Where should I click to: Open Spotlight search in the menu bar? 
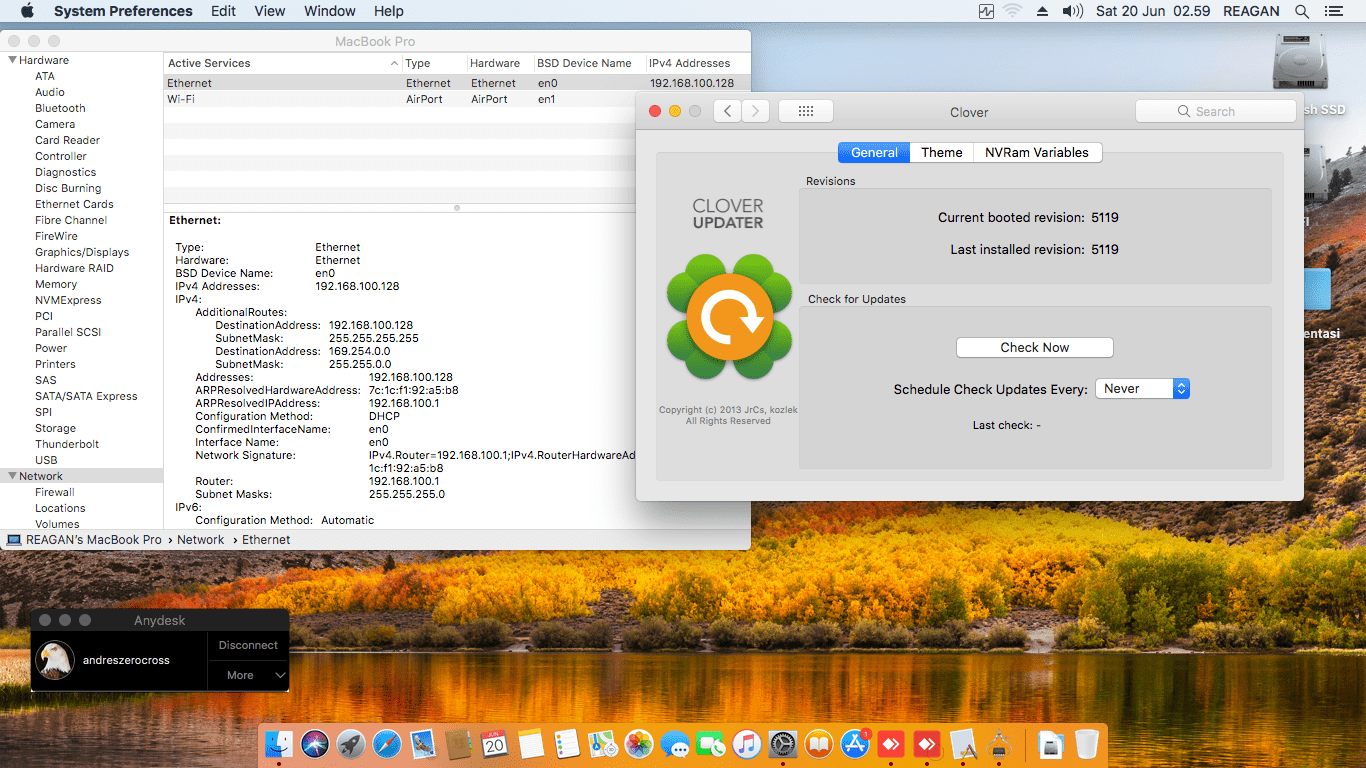tap(1302, 11)
